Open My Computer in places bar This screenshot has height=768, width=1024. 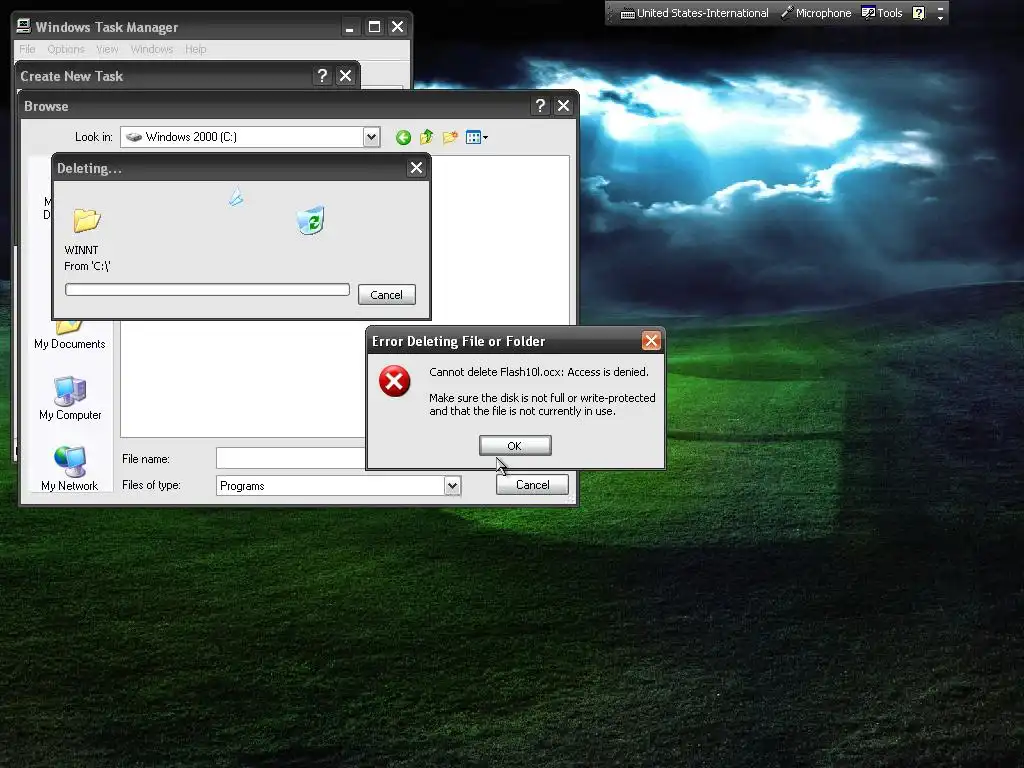click(x=70, y=398)
